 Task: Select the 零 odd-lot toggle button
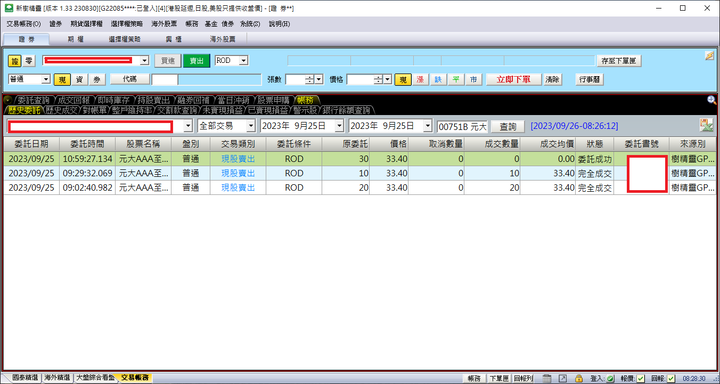(x=28, y=61)
